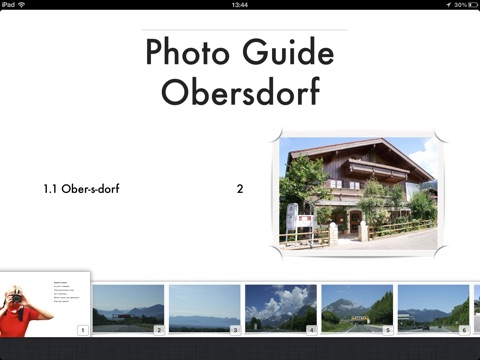Select page thumbnail numbered 6

coord(433,308)
